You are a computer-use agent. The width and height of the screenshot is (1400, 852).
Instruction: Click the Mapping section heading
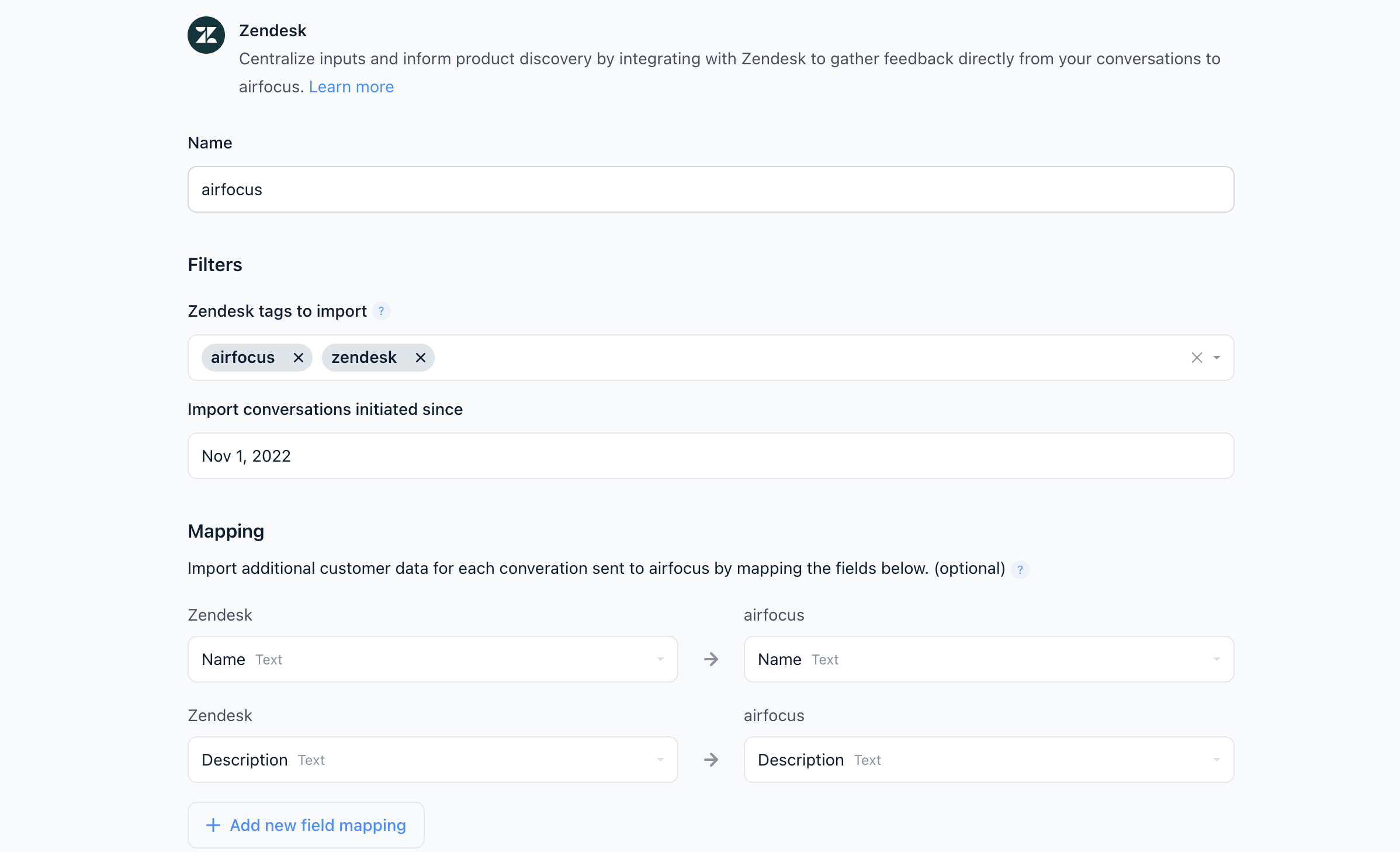(226, 531)
